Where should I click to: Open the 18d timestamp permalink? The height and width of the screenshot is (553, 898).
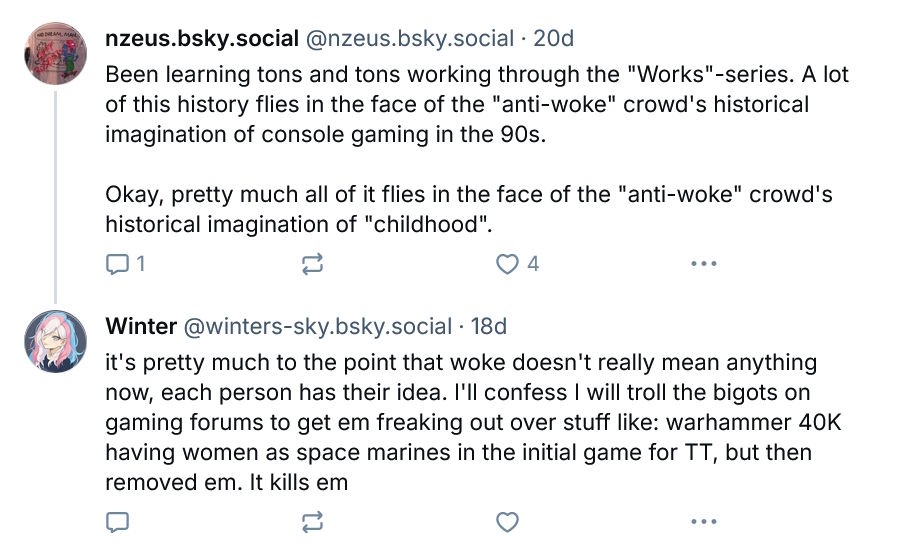[489, 326]
